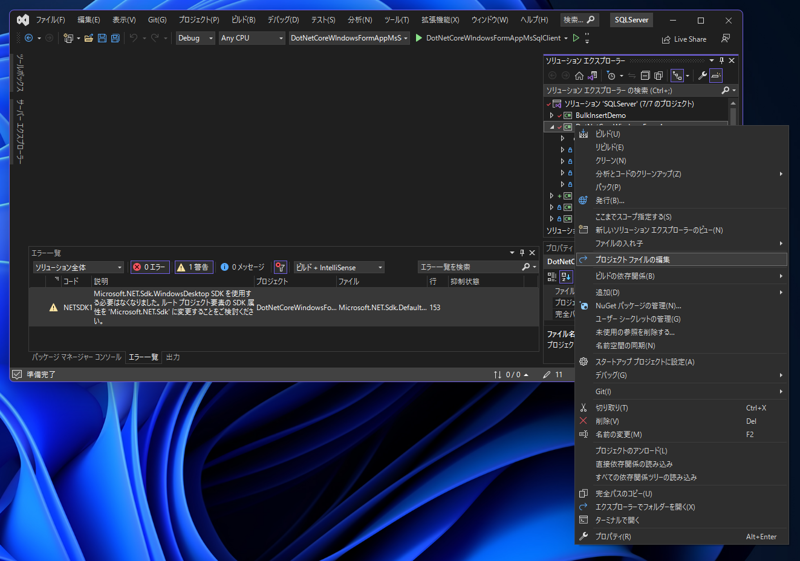The height and width of the screenshot is (561, 800).
Task: Close the Error List panel
Action: [532, 252]
